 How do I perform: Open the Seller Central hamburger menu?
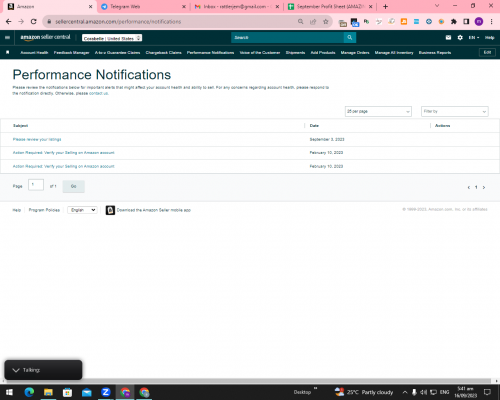tap(7, 37)
